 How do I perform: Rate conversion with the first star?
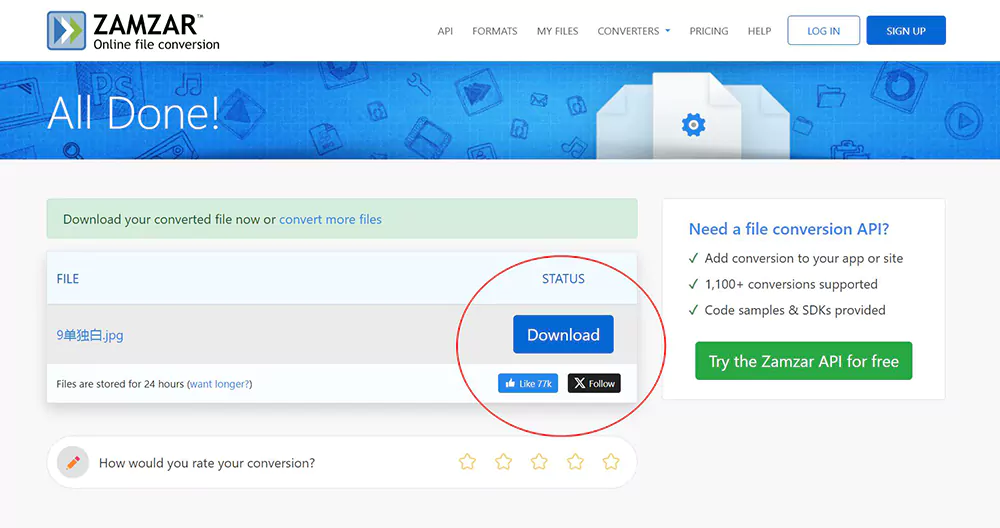pyautogui.click(x=467, y=462)
